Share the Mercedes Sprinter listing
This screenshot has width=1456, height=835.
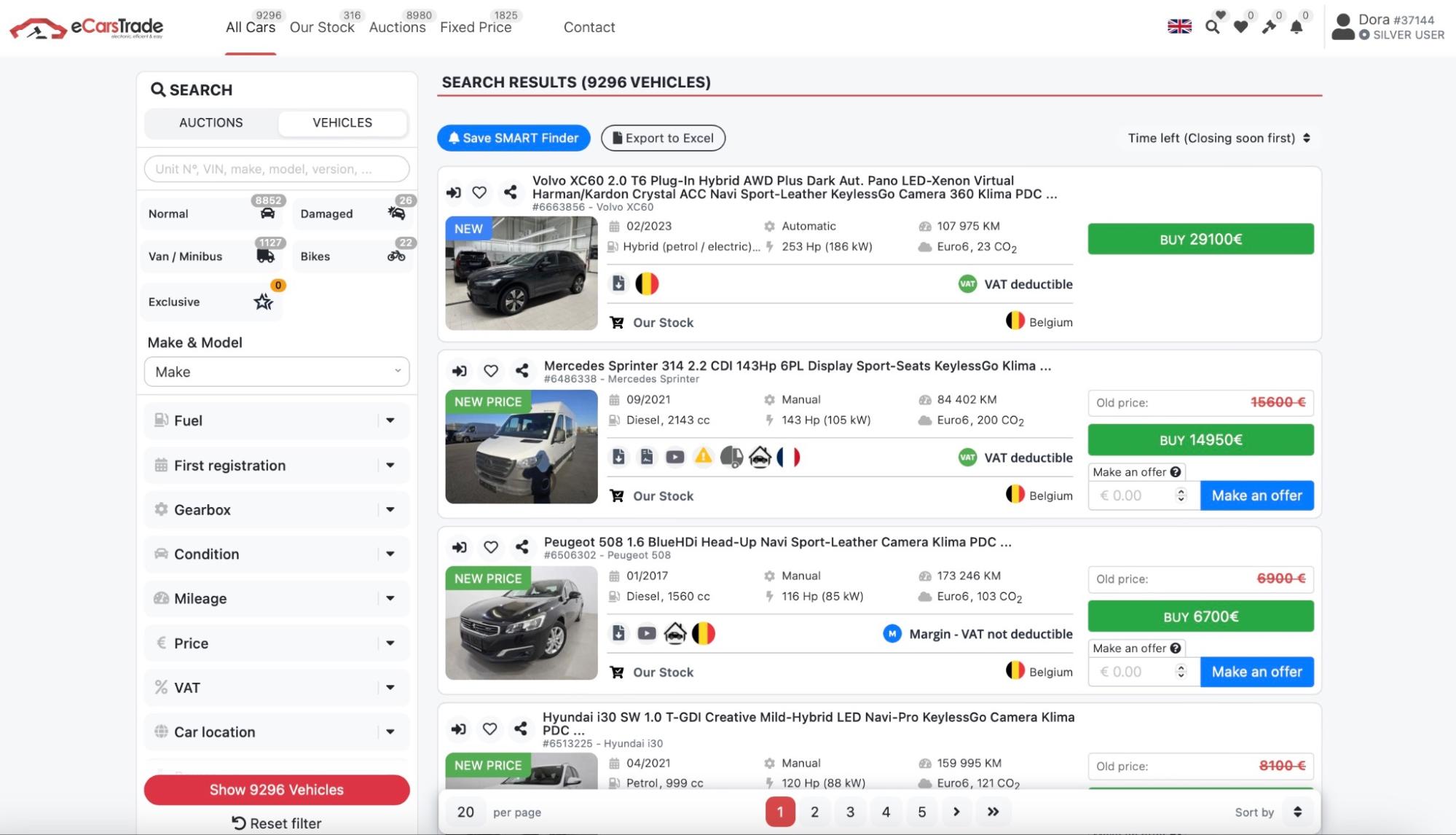point(522,371)
